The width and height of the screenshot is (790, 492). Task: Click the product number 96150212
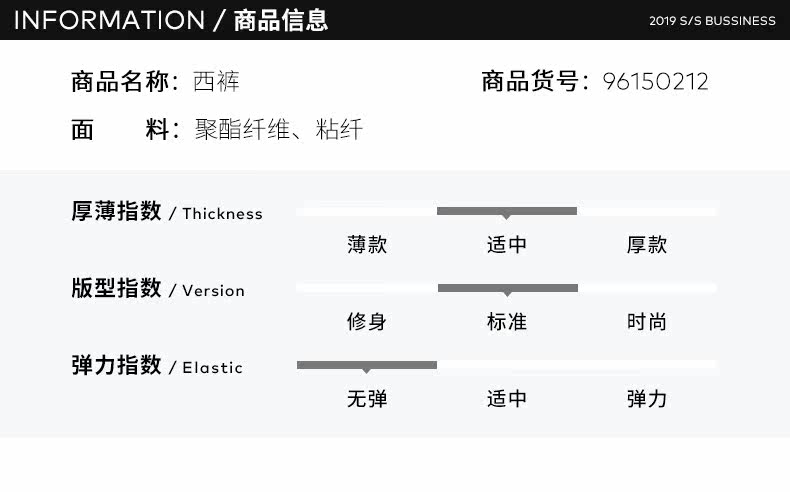(655, 82)
